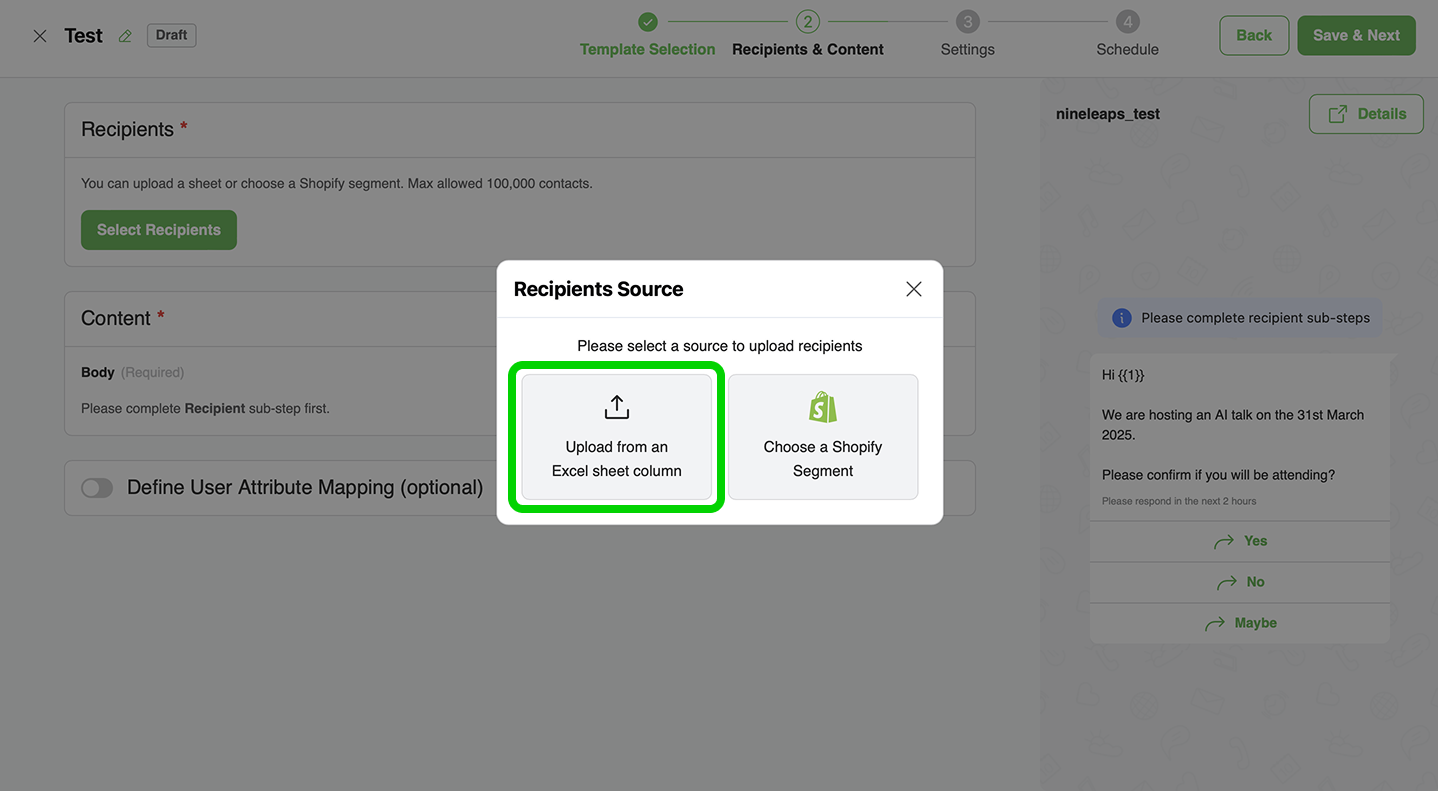Select Choose a Shopify Segment option

(822, 437)
